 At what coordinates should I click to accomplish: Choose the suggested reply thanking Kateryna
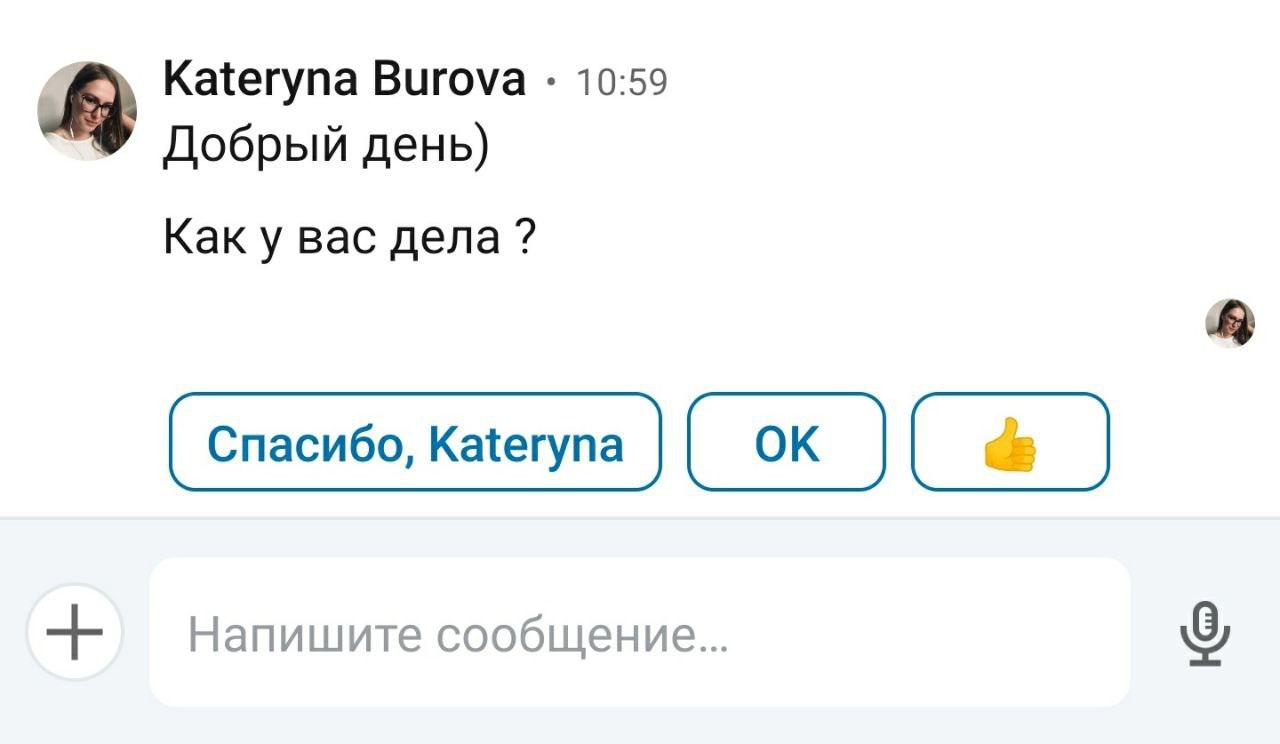tap(415, 442)
